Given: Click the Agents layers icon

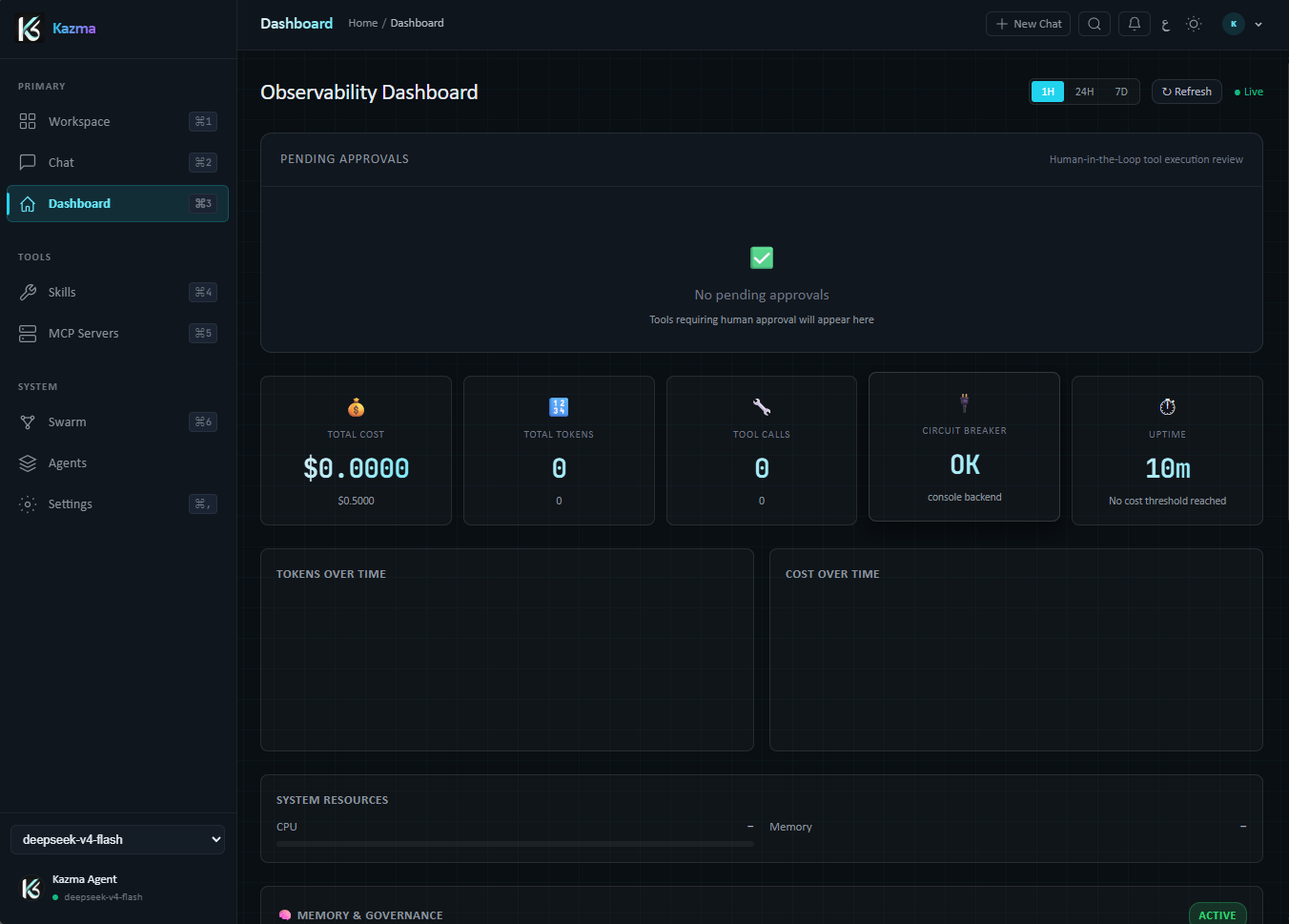Looking at the screenshot, I should [x=28, y=462].
